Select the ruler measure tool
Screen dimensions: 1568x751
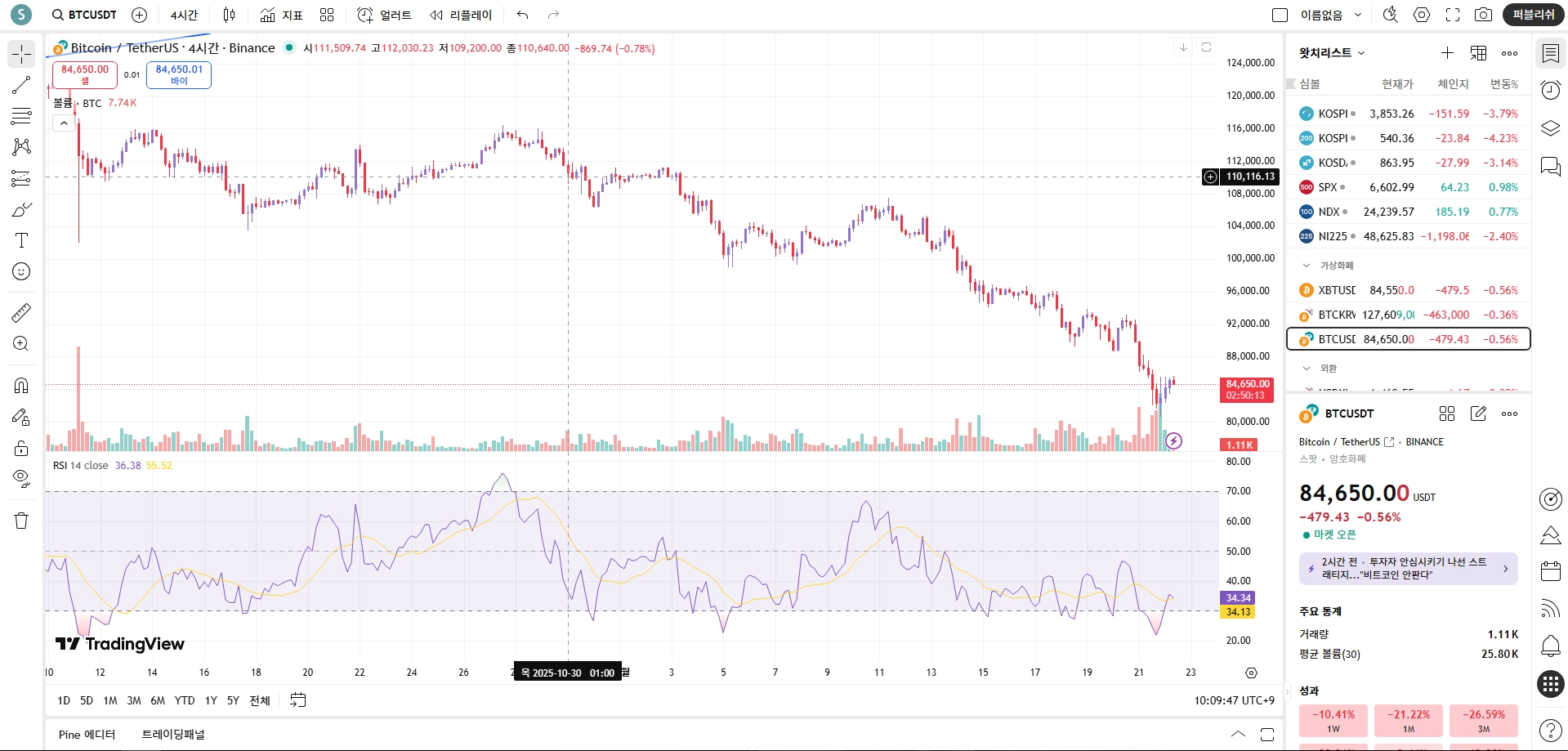(x=21, y=312)
